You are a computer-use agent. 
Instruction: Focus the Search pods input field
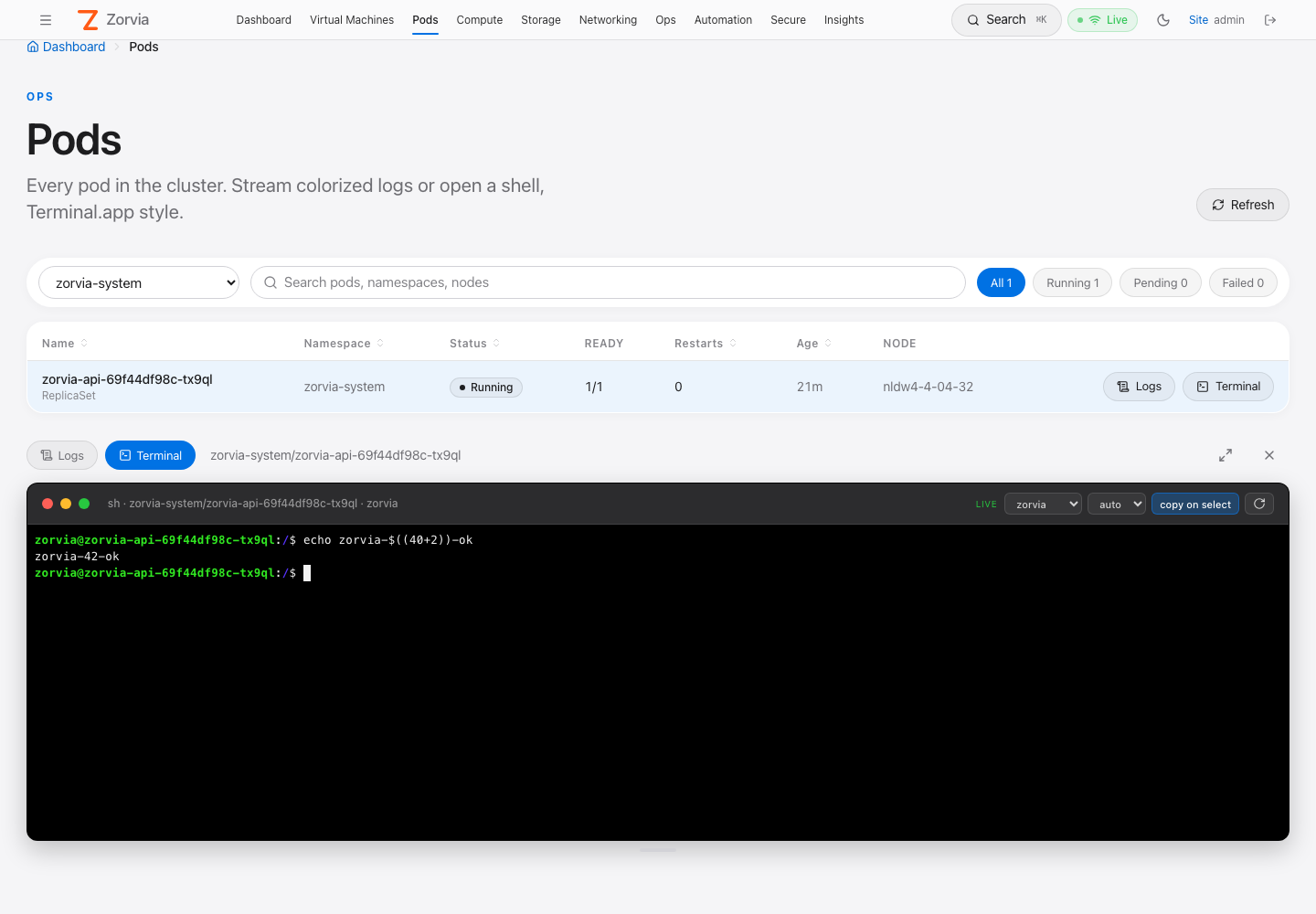click(x=608, y=282)
